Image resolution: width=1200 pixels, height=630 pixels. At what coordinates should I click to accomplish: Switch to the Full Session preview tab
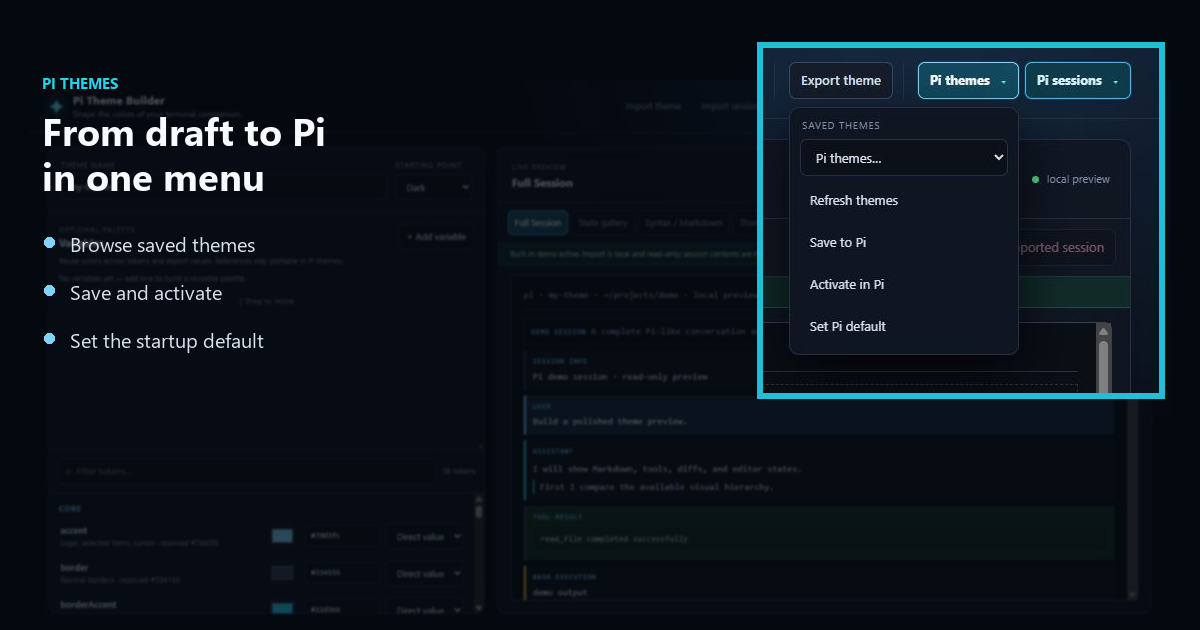537,223
